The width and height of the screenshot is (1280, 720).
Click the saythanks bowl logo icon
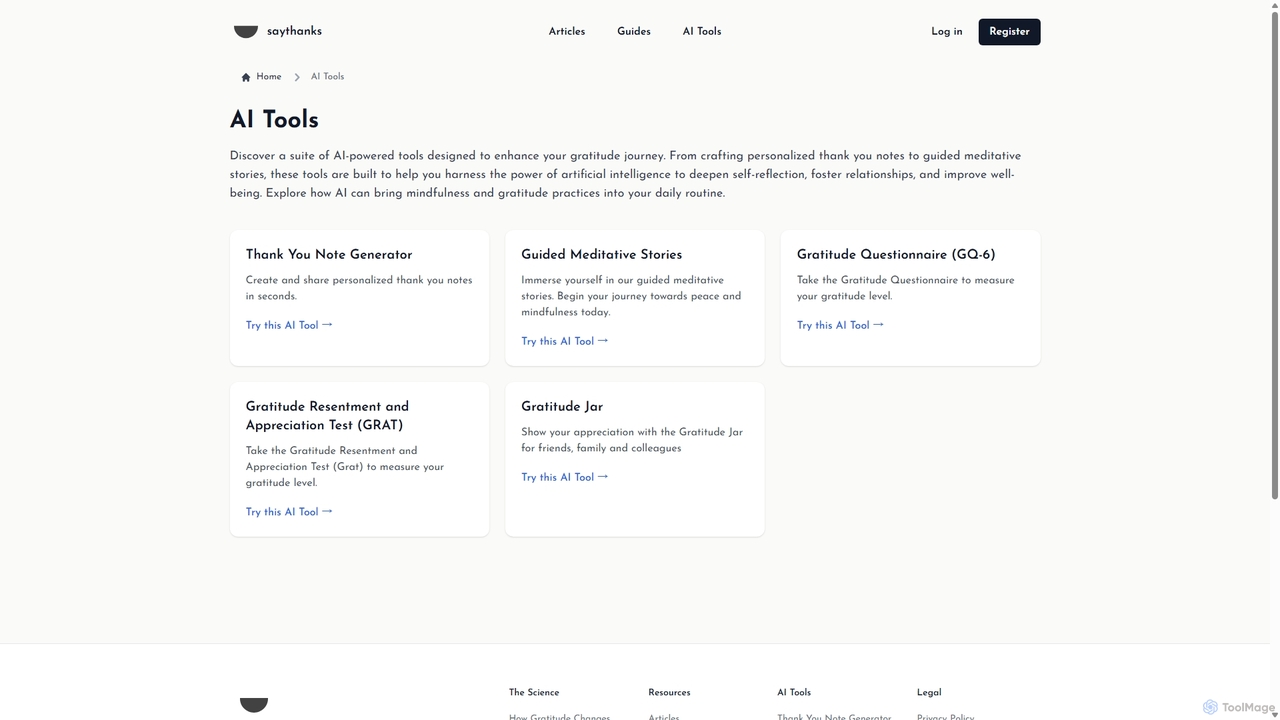pos(246,32)
